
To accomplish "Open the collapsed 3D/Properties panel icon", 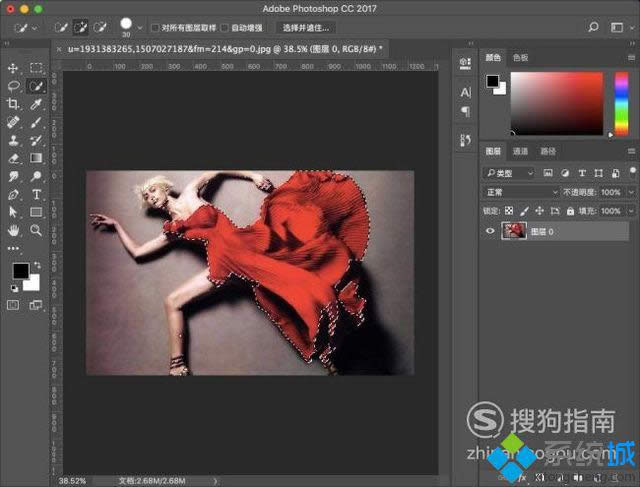I will (465, 64).
